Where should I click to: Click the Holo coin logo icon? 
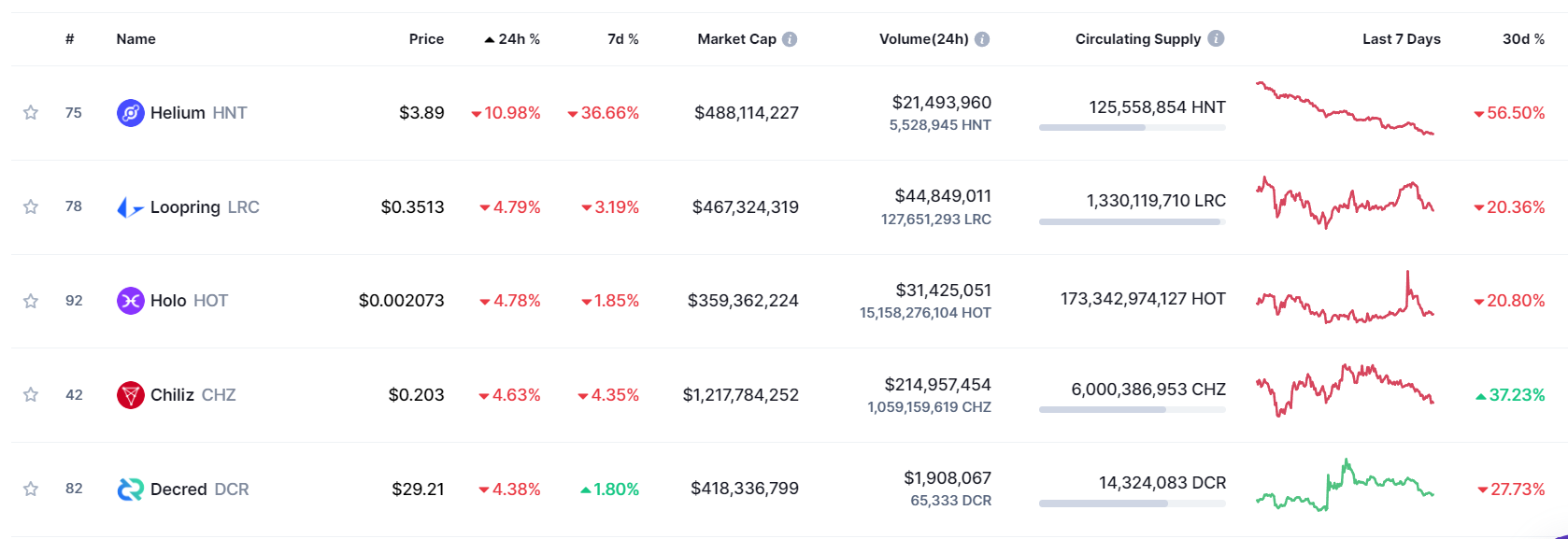click(130, 301)
